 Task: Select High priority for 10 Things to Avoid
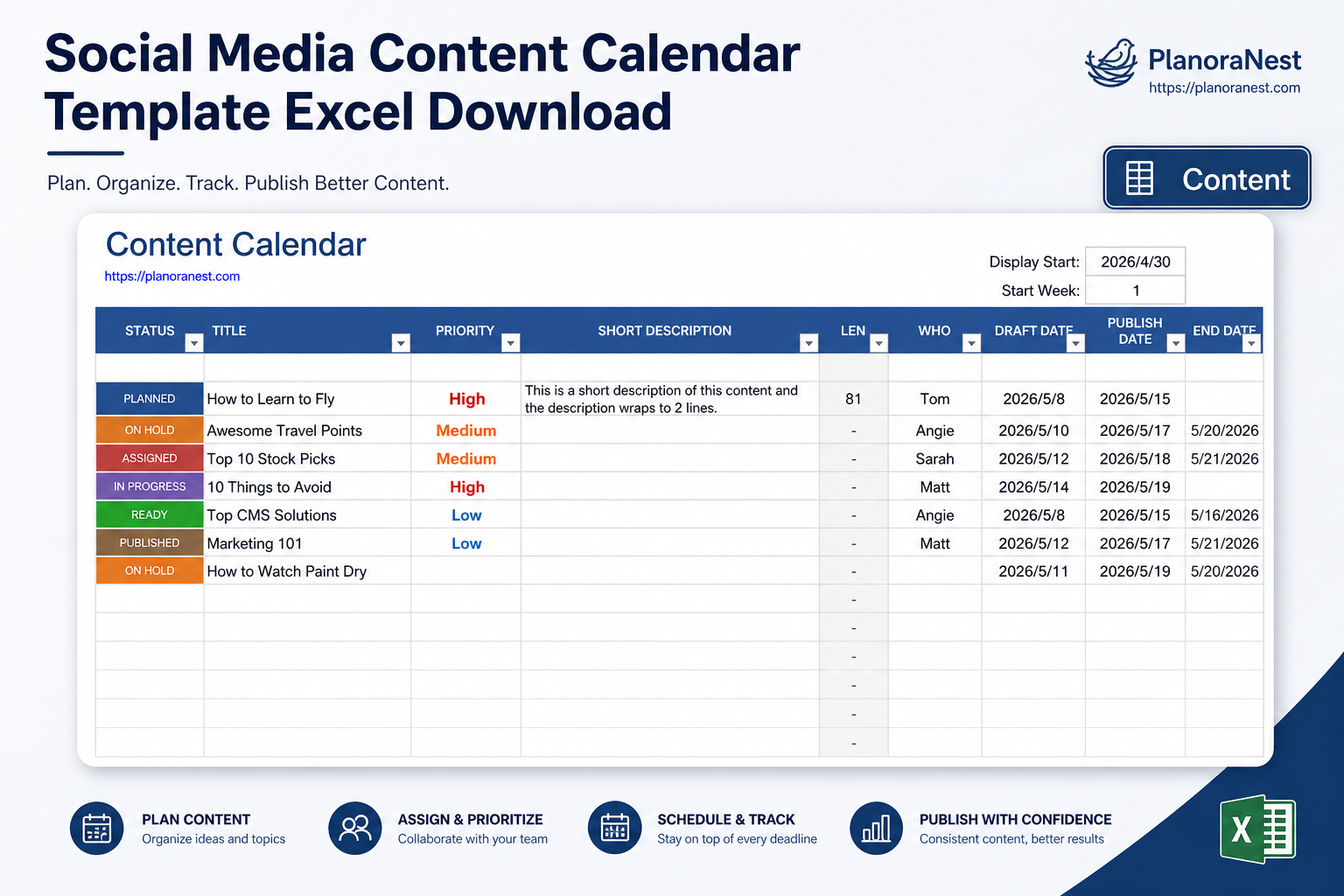point(466,487)
